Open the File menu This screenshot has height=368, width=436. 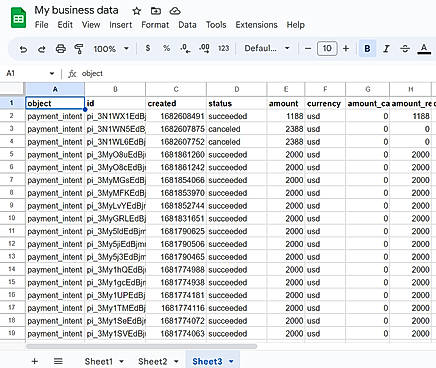(41, 25)
